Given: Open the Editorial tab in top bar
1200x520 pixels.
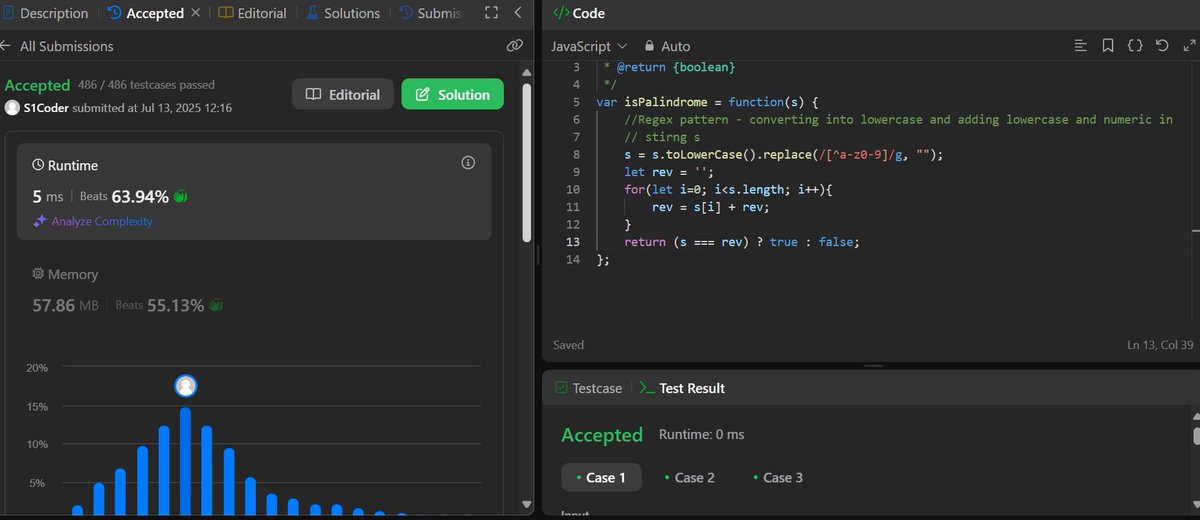Looking at the screenshot, I should point(252,13).
